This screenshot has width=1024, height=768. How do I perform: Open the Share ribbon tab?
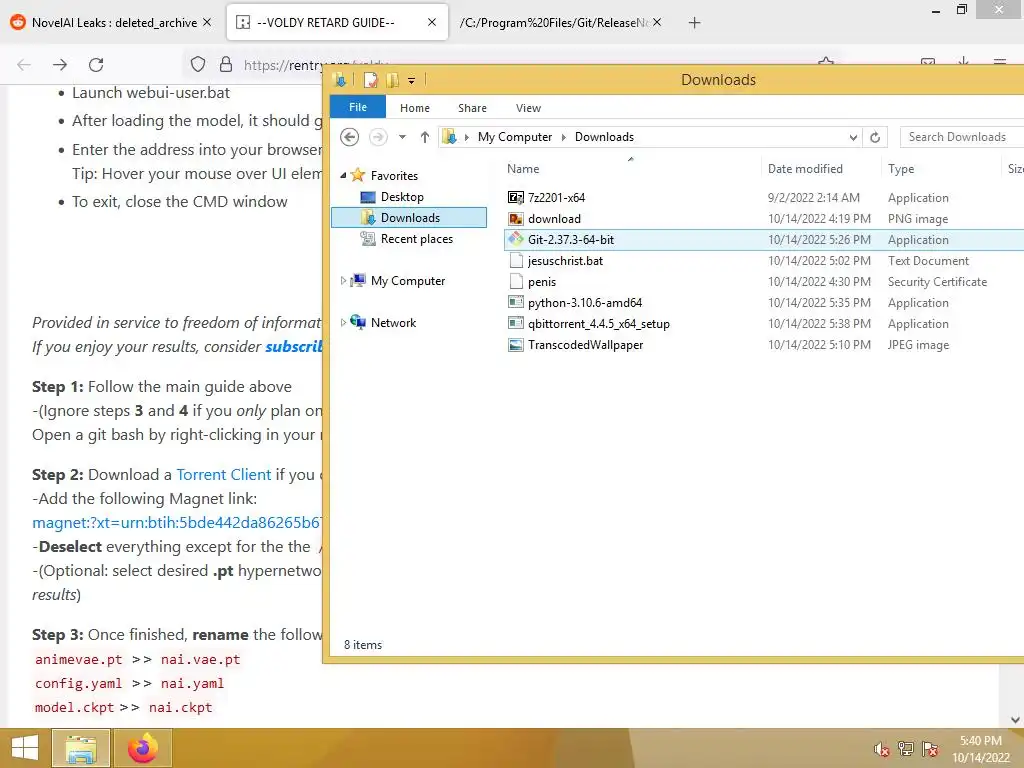(x=472, y=108)
